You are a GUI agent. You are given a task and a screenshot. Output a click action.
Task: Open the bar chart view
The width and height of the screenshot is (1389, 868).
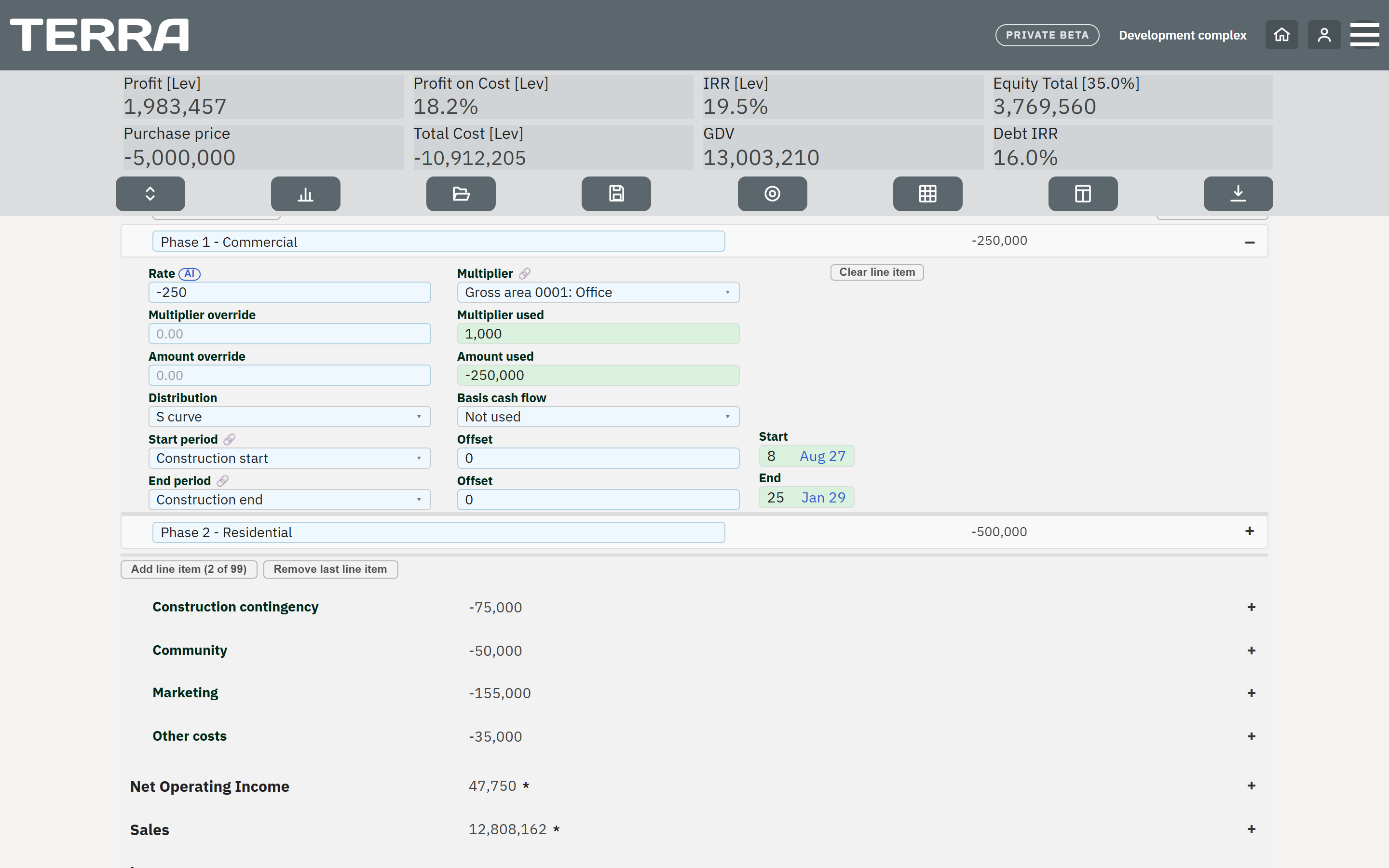pos(305,194)
